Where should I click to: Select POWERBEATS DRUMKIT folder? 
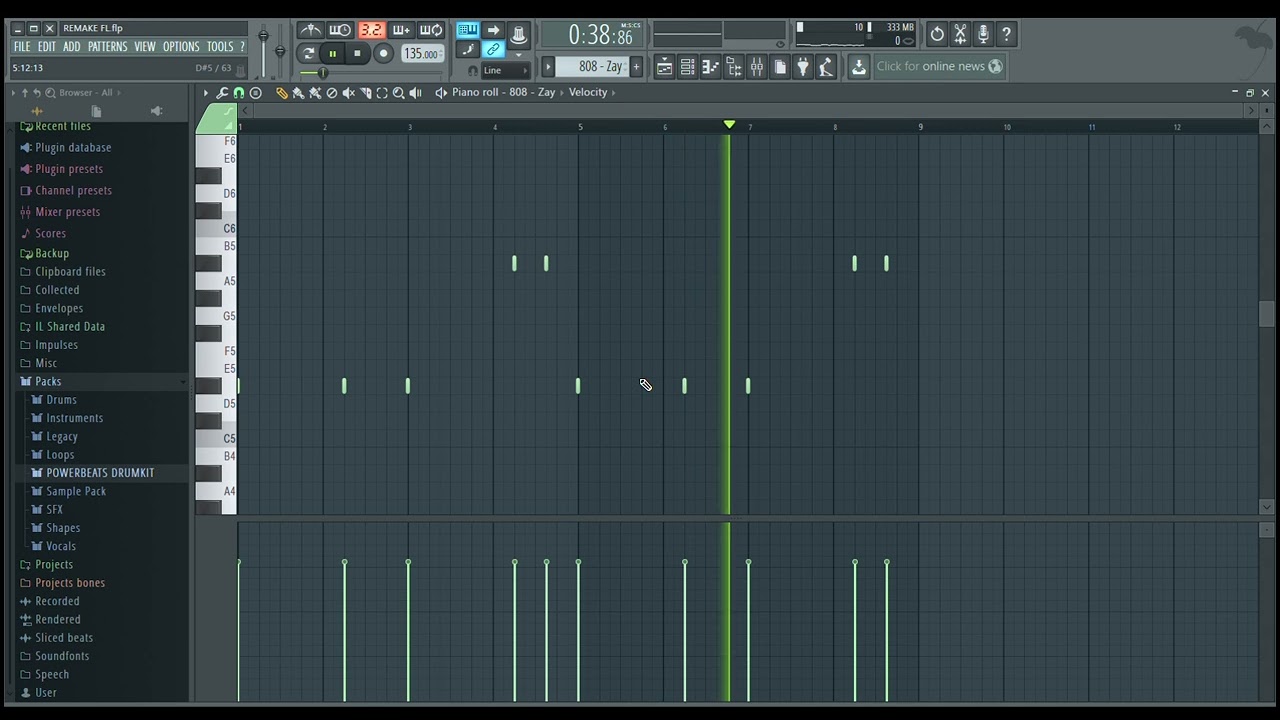point(100,473)
